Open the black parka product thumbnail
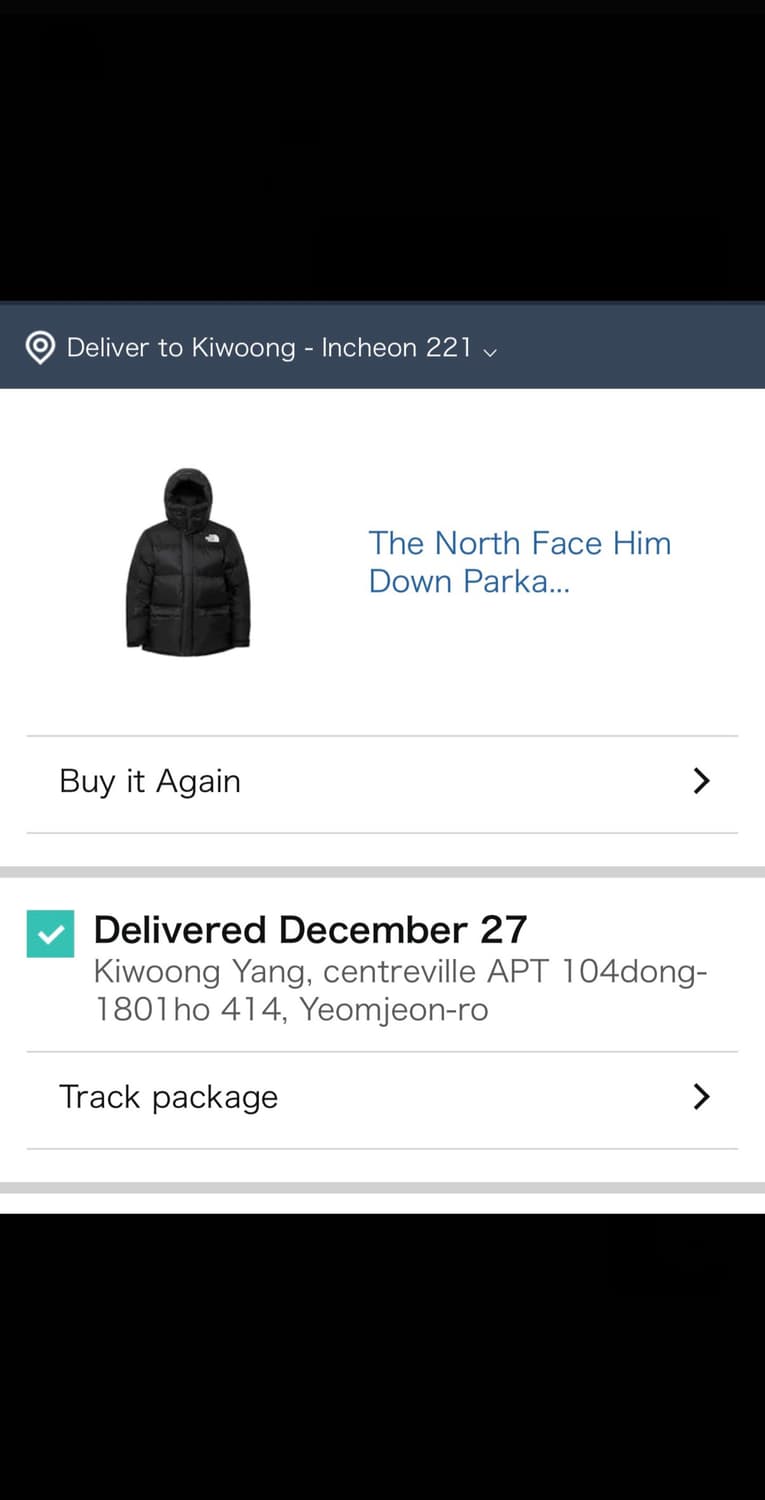The width and height of the screenshot is (765, 1500). pos(188,562)
